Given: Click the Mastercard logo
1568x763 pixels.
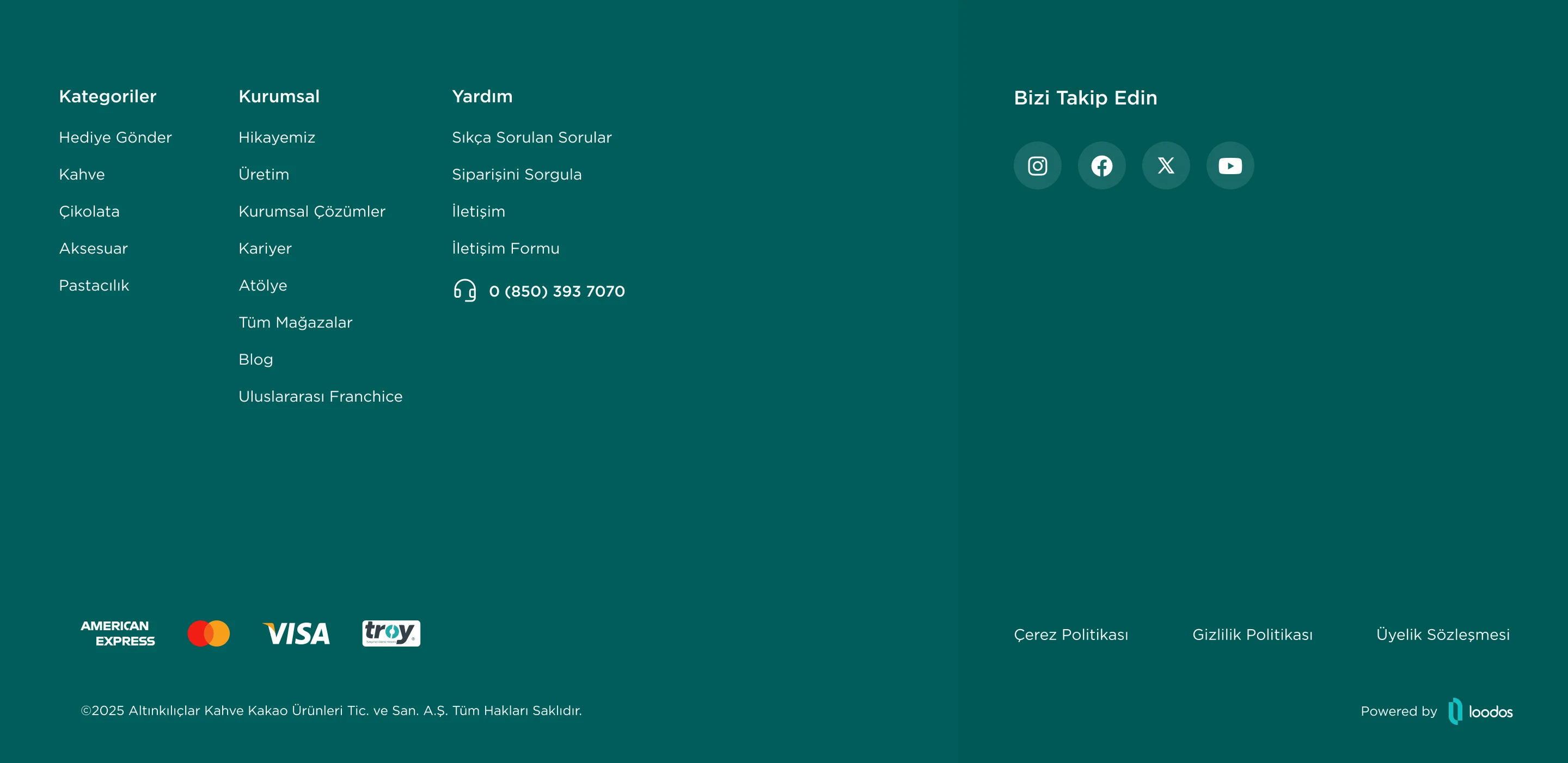Looking at the screenshot, I should coord(209,633).
